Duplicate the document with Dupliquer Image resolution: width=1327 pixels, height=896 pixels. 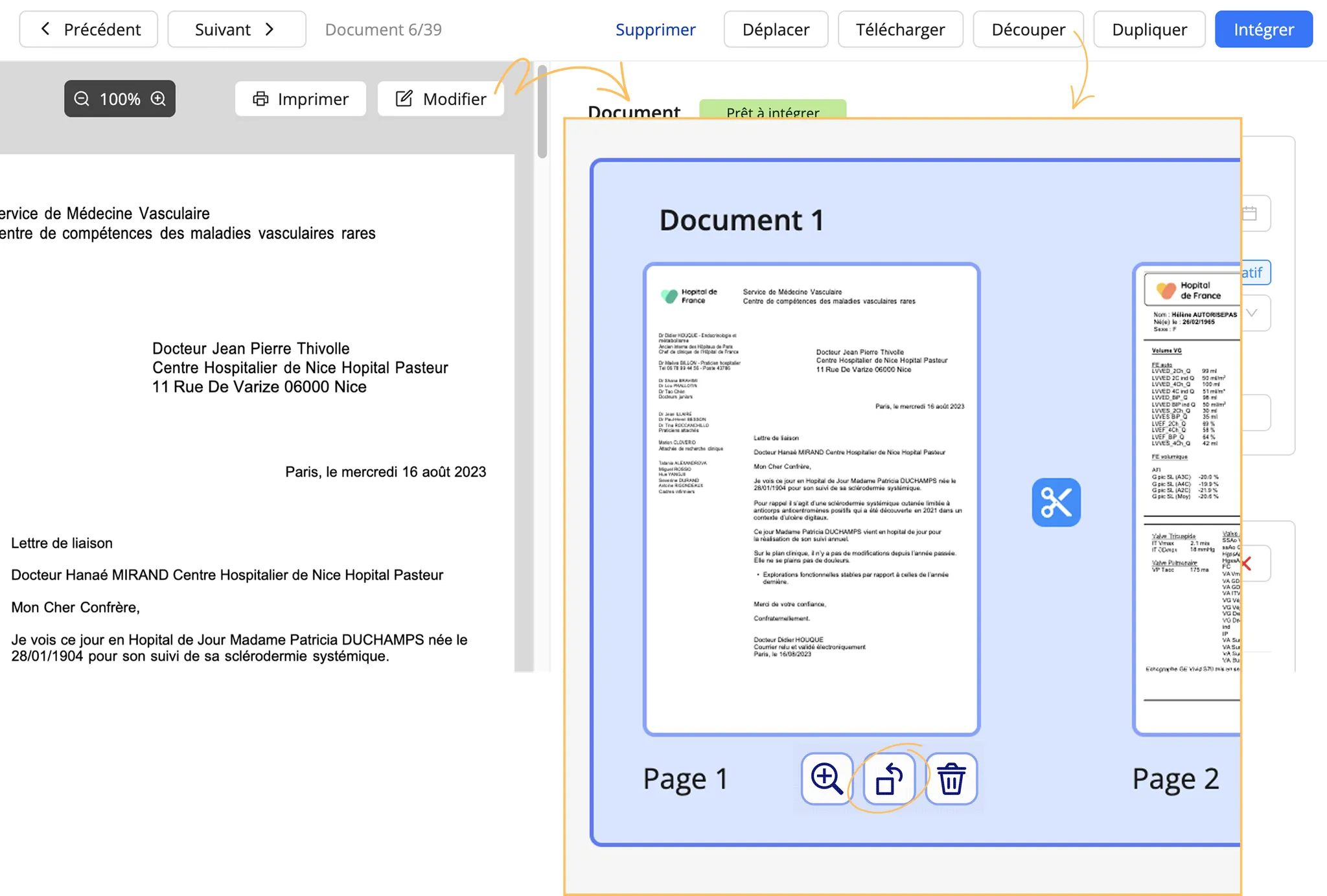pos(1149,29)
